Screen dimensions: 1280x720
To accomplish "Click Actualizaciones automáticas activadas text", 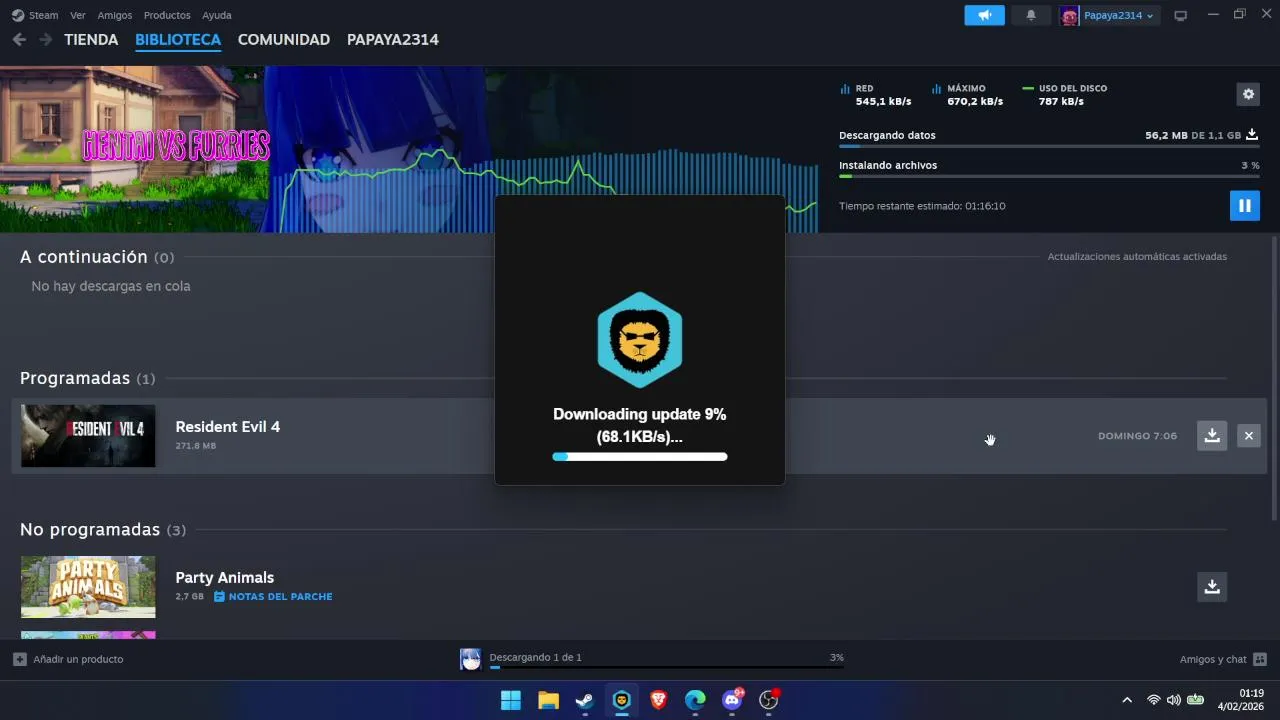I will point(1137,257).
